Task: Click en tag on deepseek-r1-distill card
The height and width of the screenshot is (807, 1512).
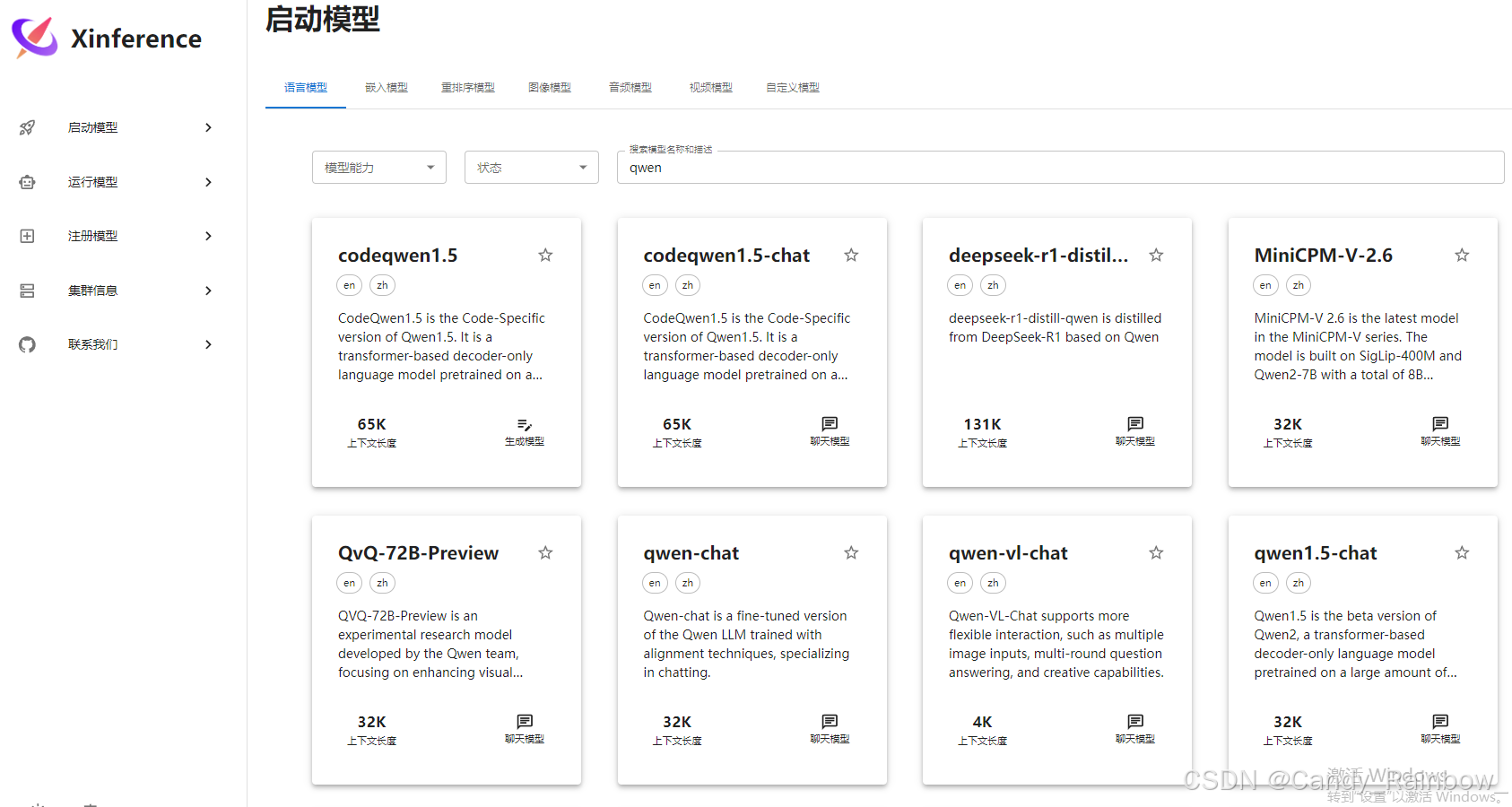Action: coord(960,285)
